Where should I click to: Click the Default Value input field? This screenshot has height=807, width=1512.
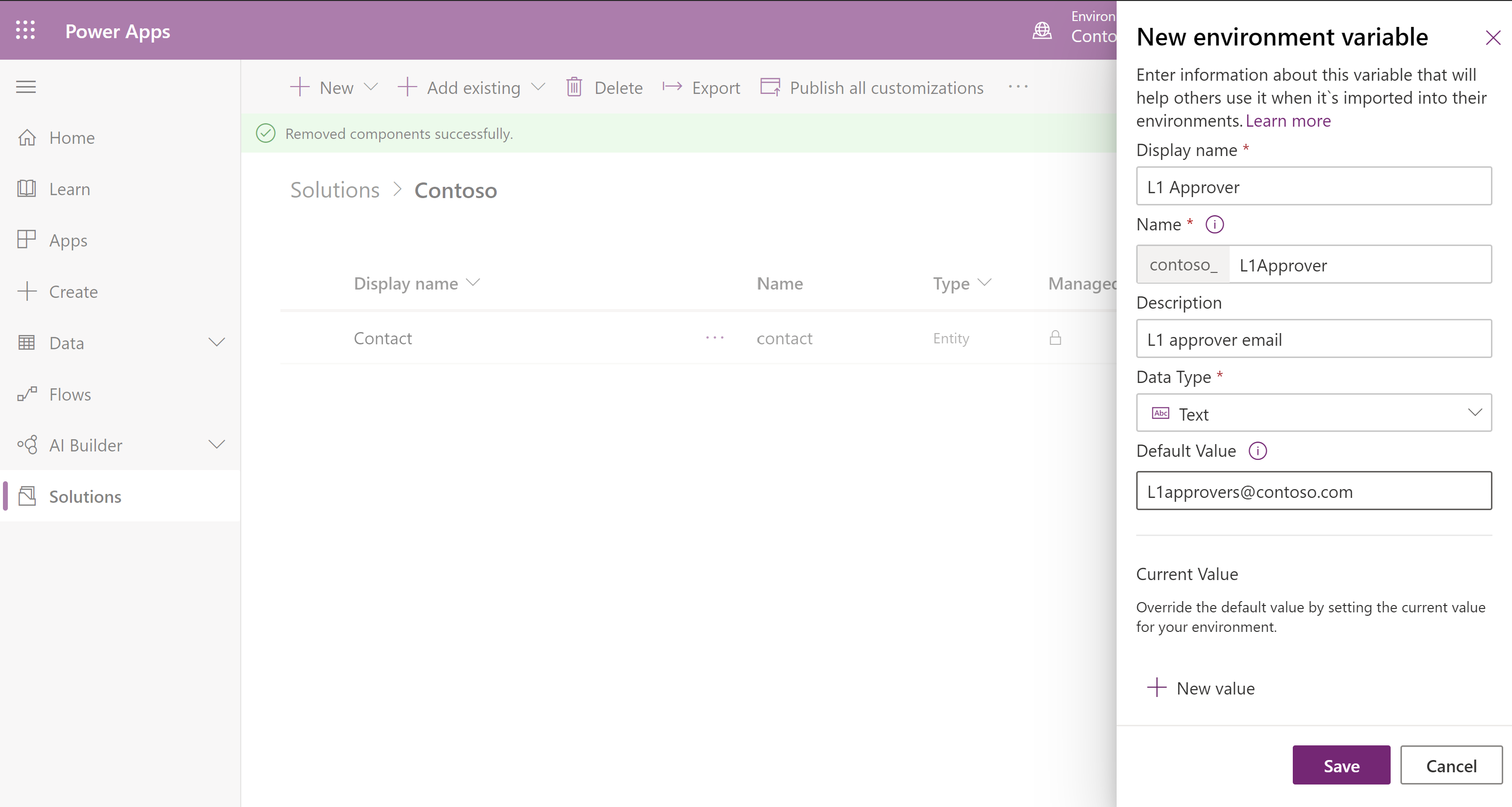pos(1315,491)
